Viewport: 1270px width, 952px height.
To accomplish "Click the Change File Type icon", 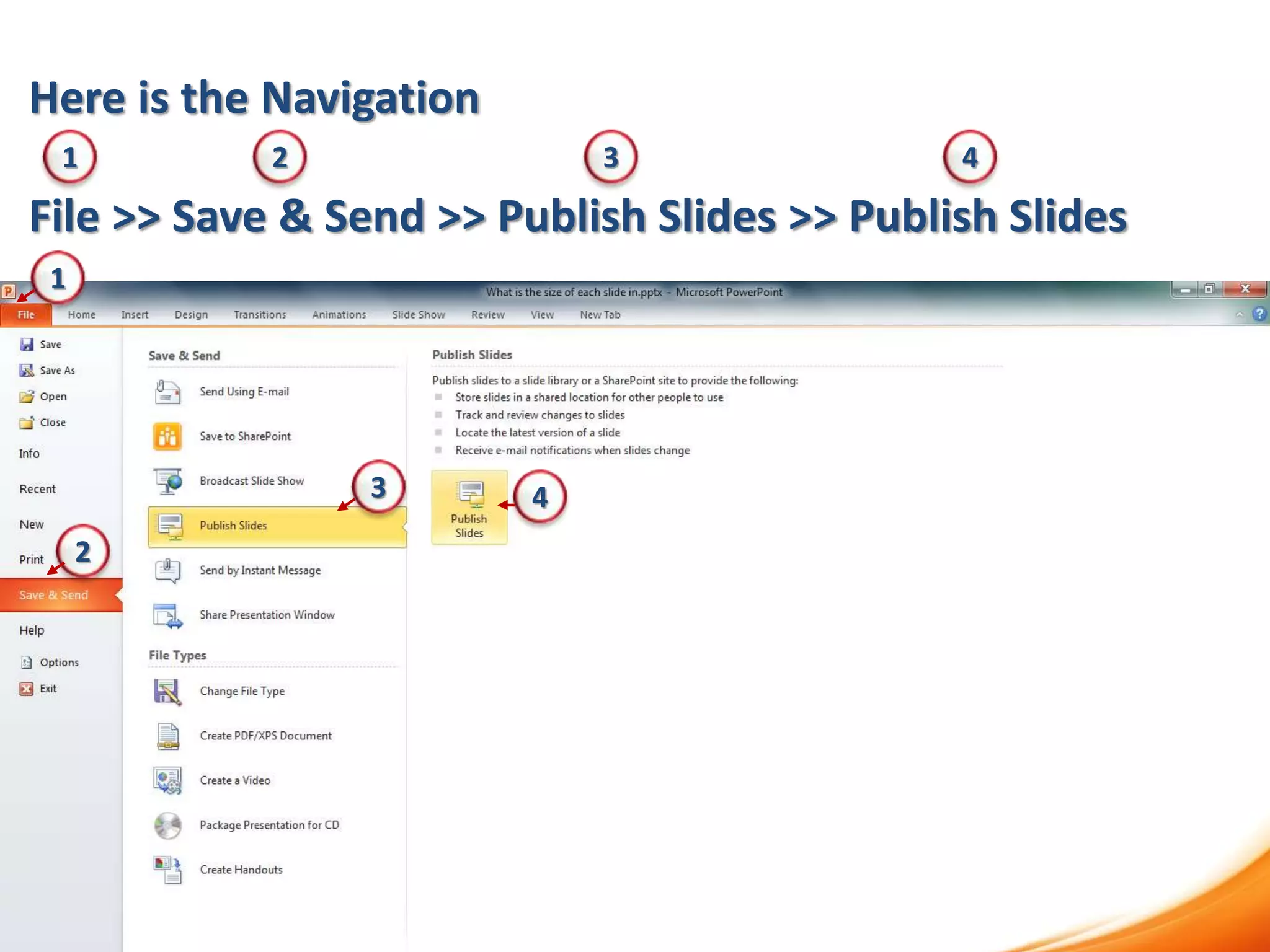I will point(167,692).
